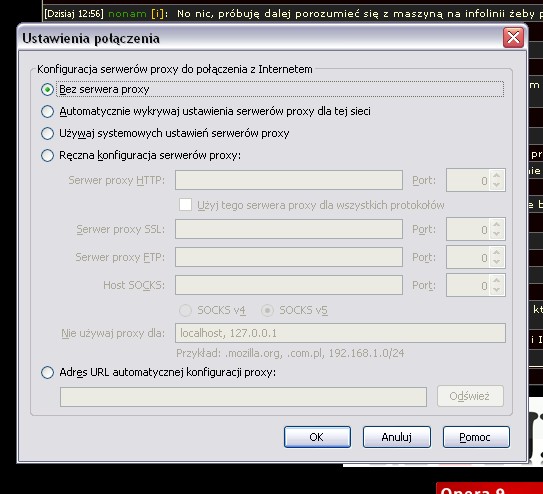Click the Serwer proxy FTP text field
Screen dimensions: 543x494
pos(289,257)
